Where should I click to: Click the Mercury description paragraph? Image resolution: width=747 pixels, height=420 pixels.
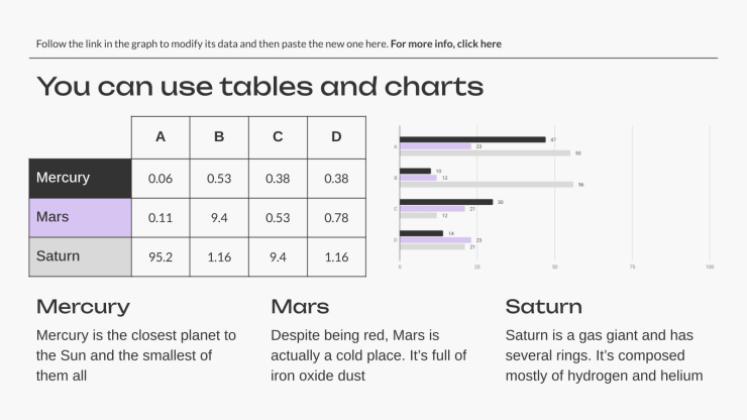coord(136,355)
